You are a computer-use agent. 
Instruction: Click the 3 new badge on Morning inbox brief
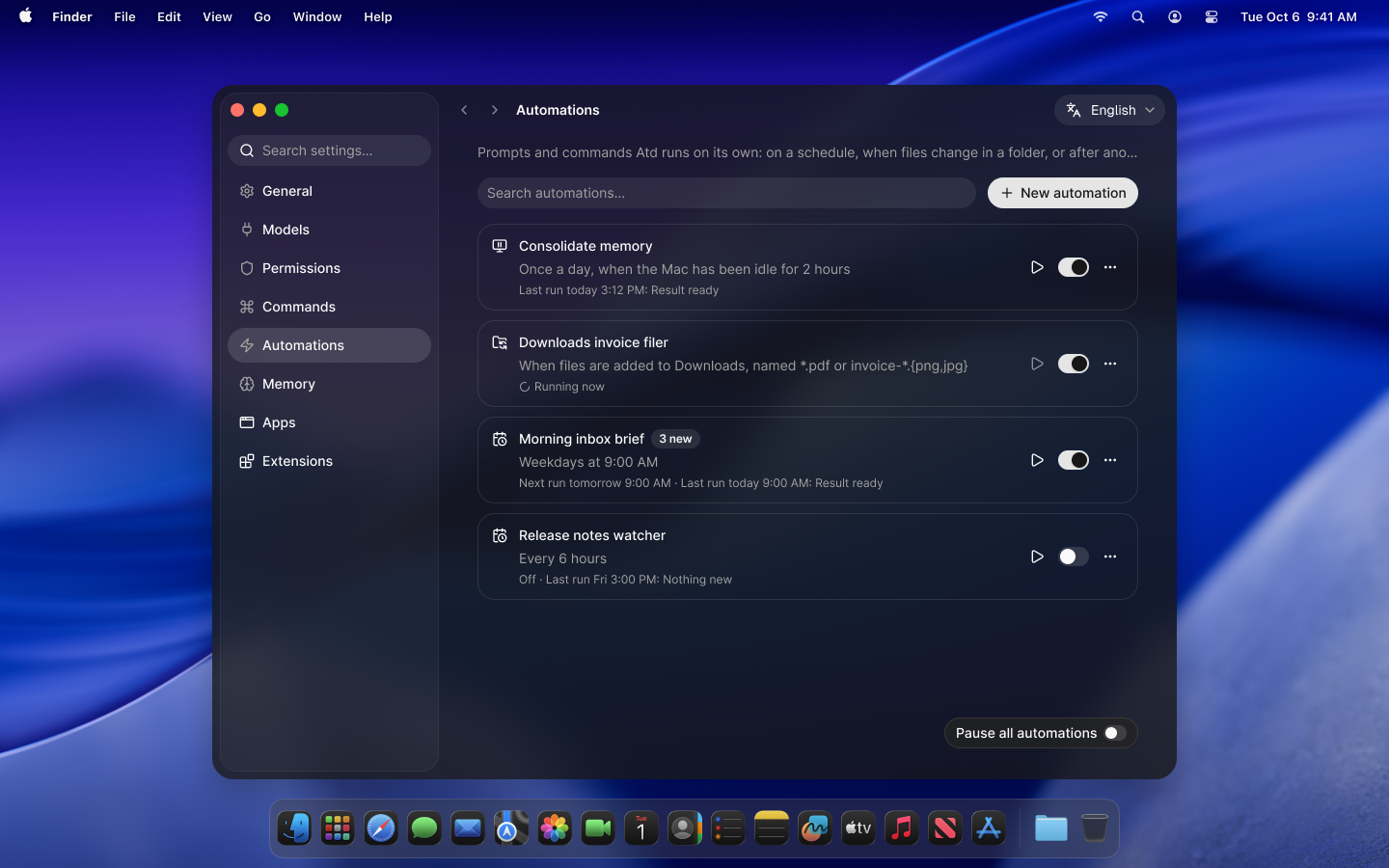[675, 439]
